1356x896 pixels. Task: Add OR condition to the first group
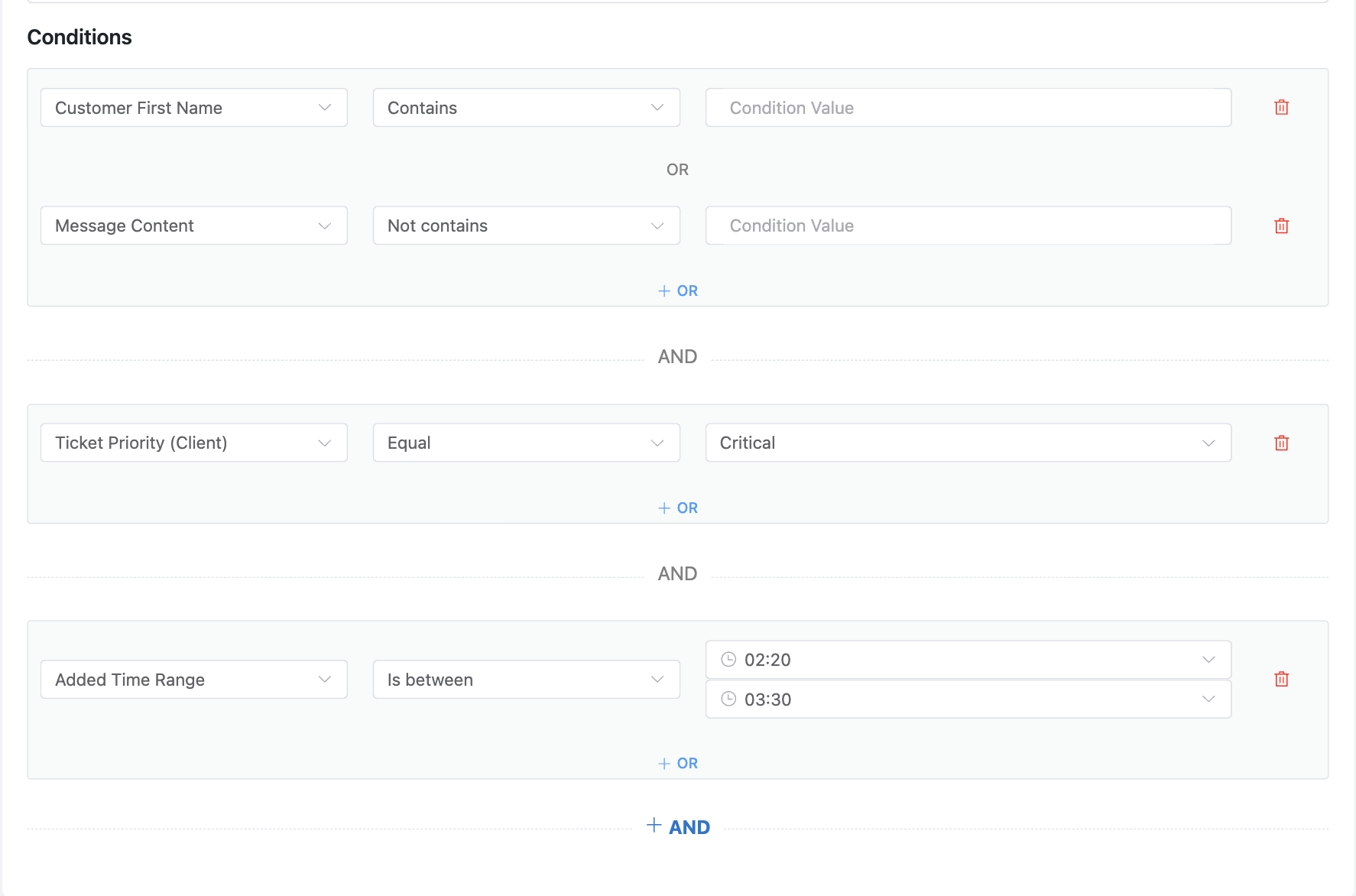click(x=678, y=291)
